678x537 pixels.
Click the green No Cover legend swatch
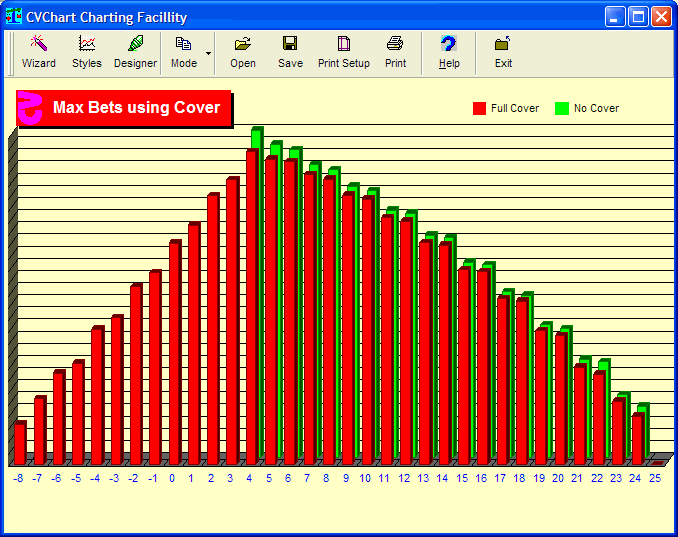tap(562, 108)
